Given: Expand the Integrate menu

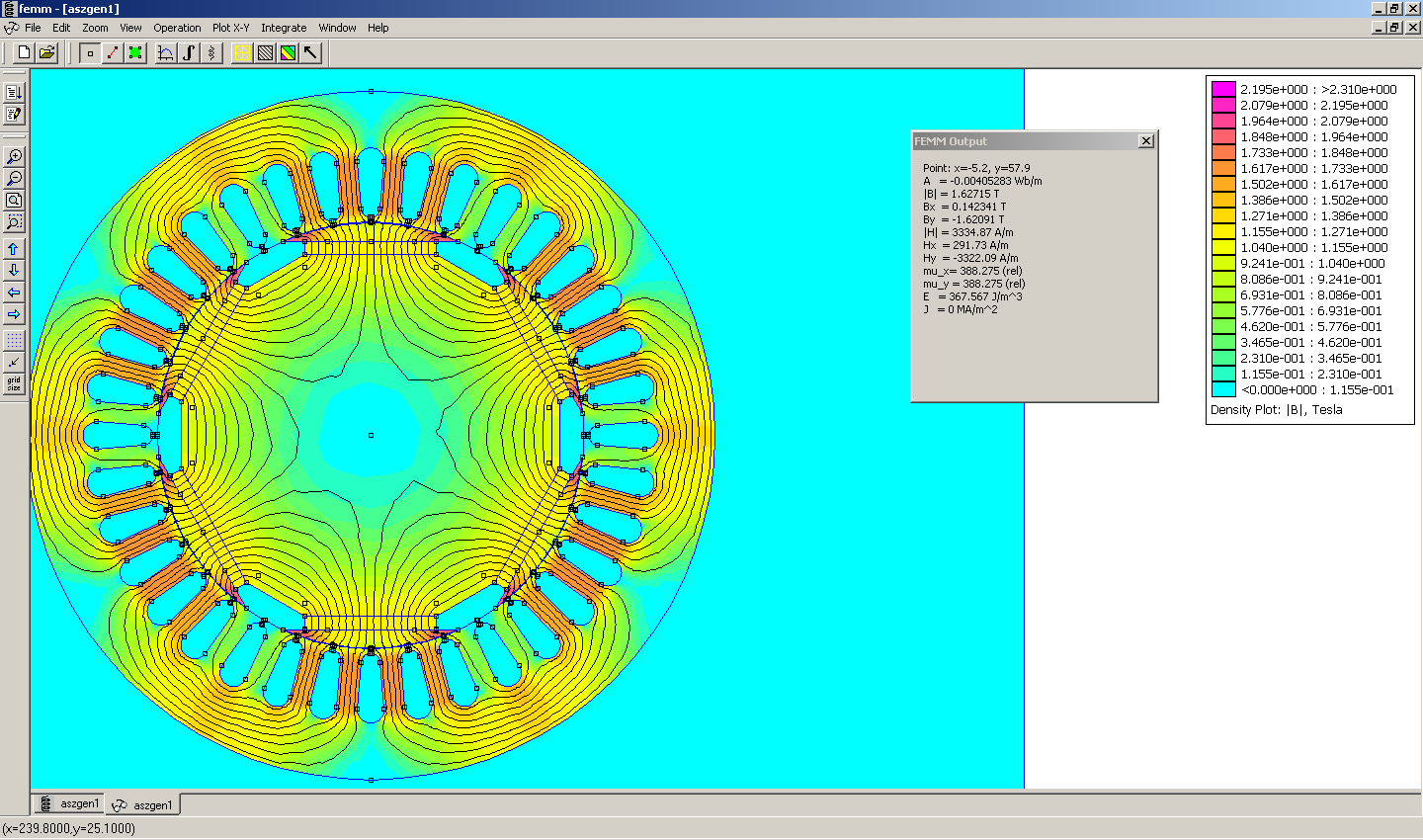Looking at the screenshot, I should click(284, 28).
